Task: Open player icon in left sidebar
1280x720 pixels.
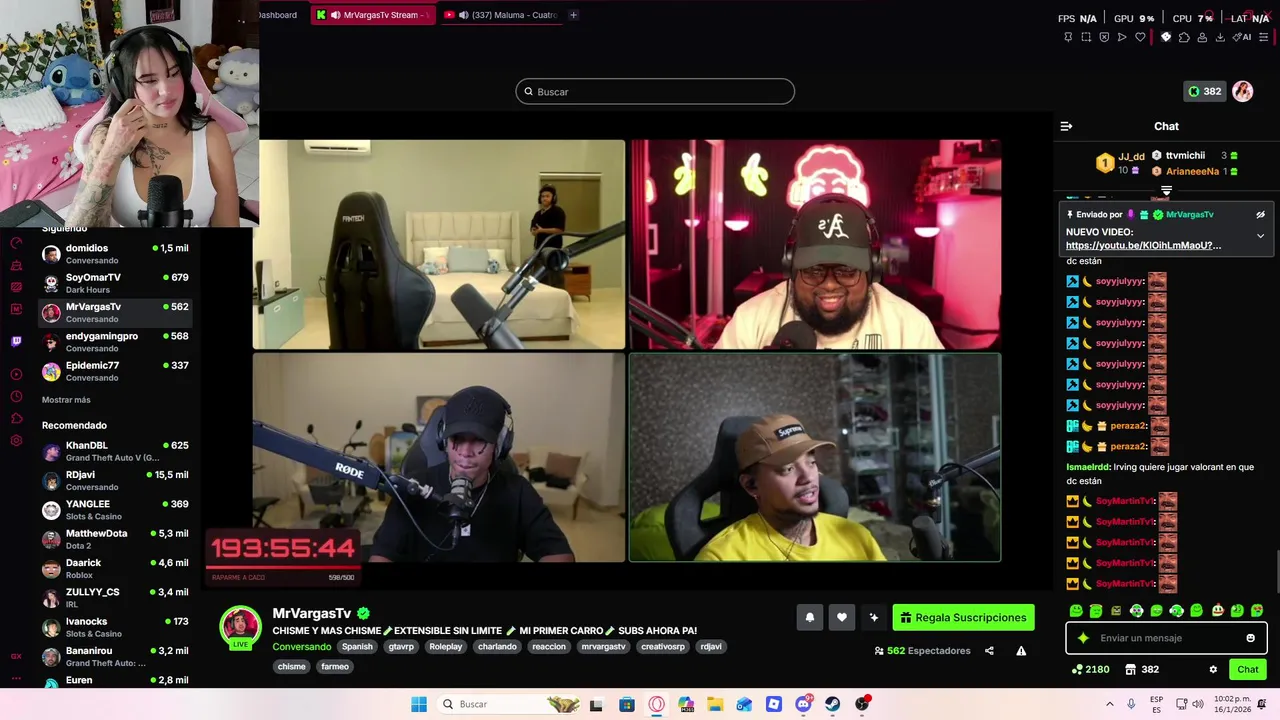Action: (16, 374)
